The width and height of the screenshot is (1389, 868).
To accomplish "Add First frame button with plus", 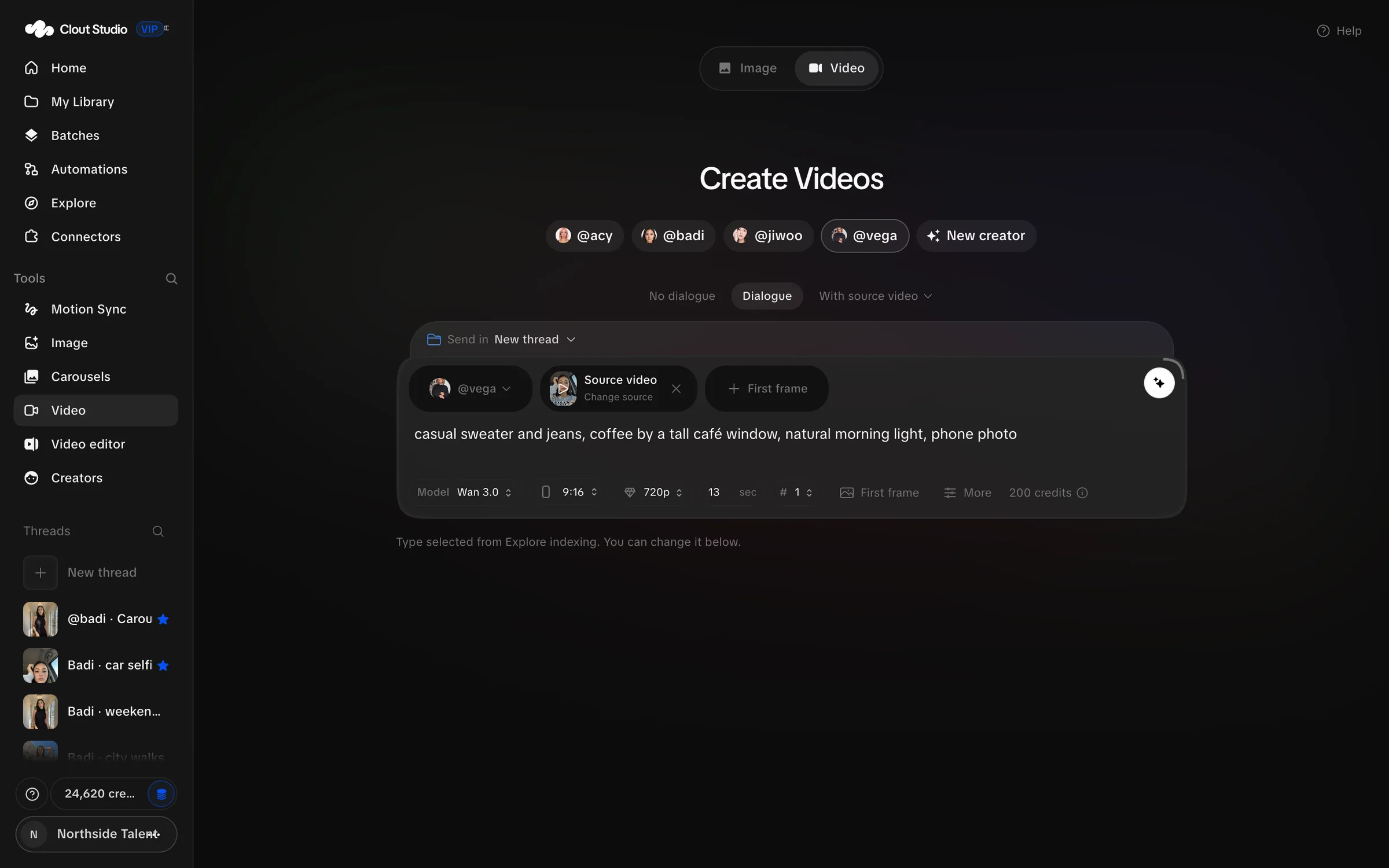I will tap(767, 389).
